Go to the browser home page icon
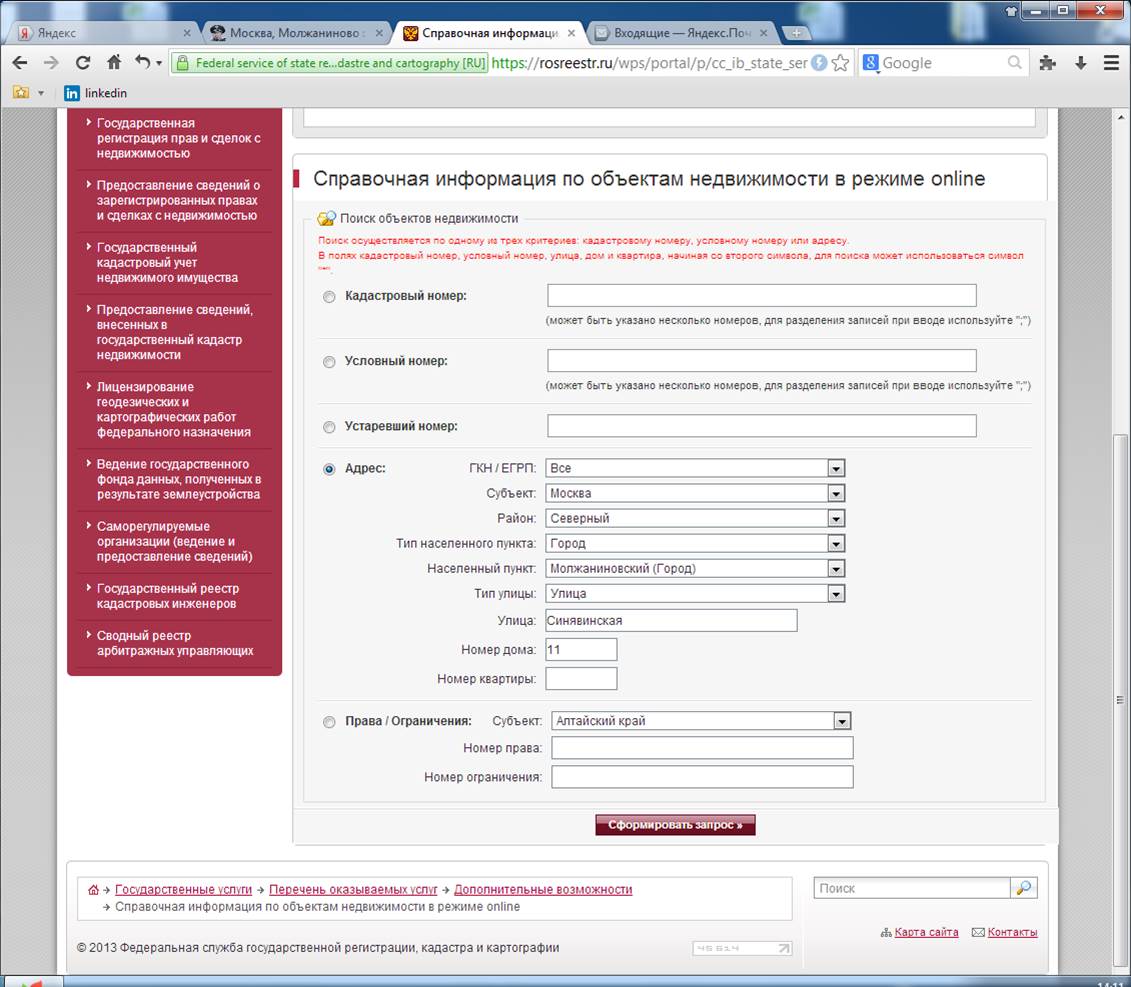This screenshot has height=987, width=1131. 114,62
